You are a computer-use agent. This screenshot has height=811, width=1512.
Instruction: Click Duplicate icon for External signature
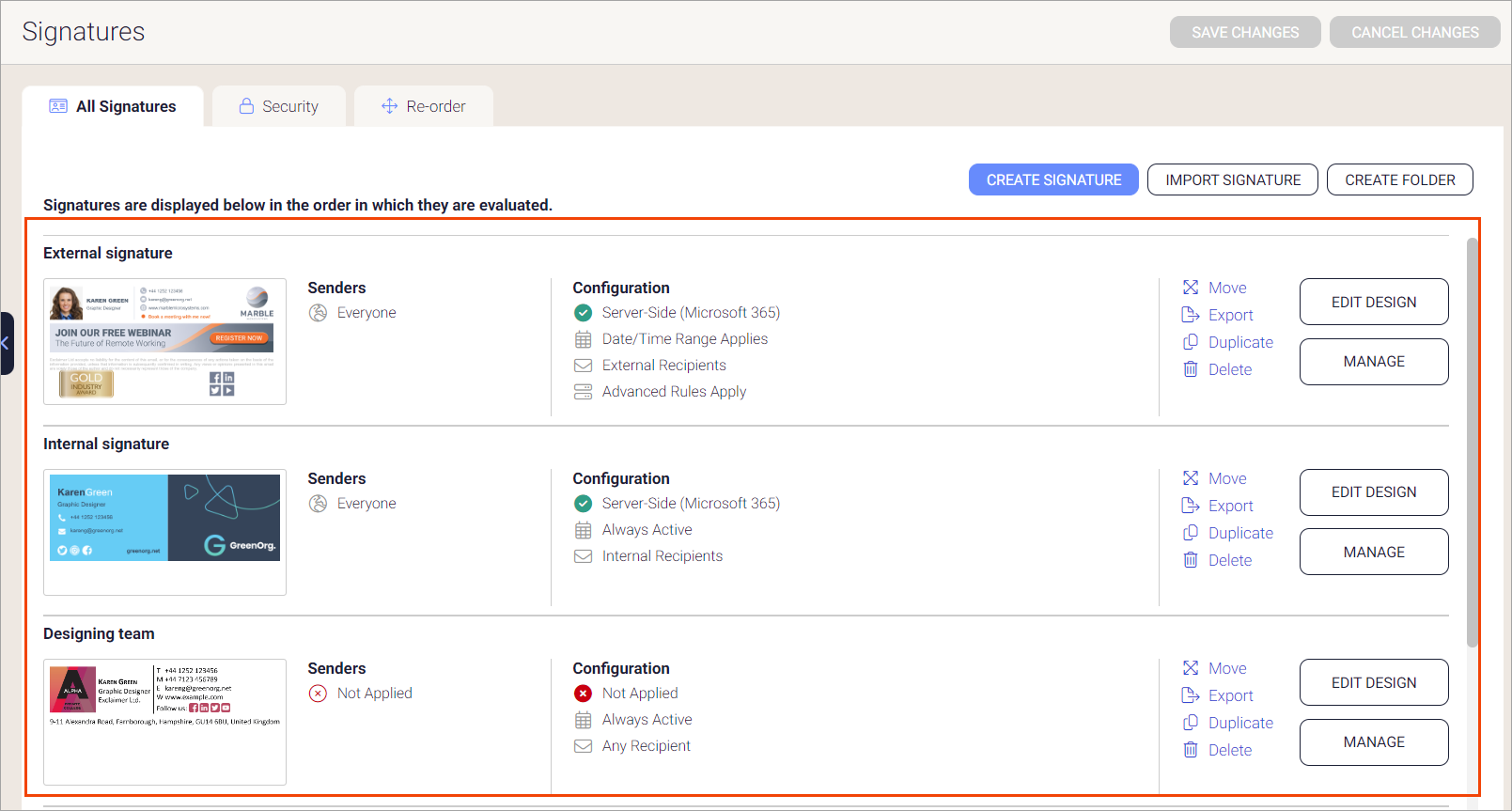[1191, 342]
